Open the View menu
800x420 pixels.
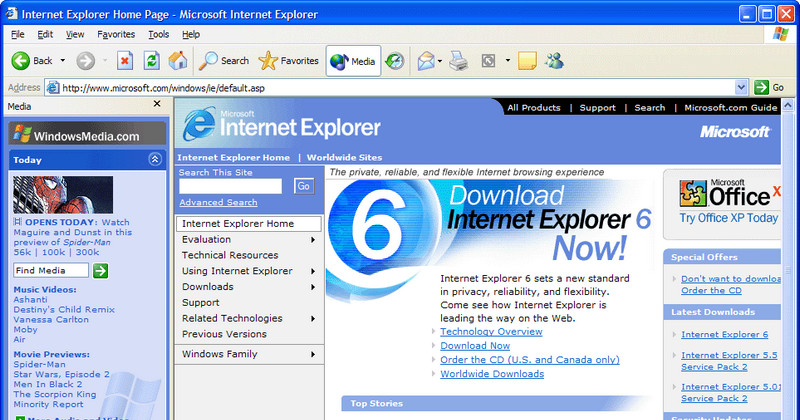click(75, 34)
